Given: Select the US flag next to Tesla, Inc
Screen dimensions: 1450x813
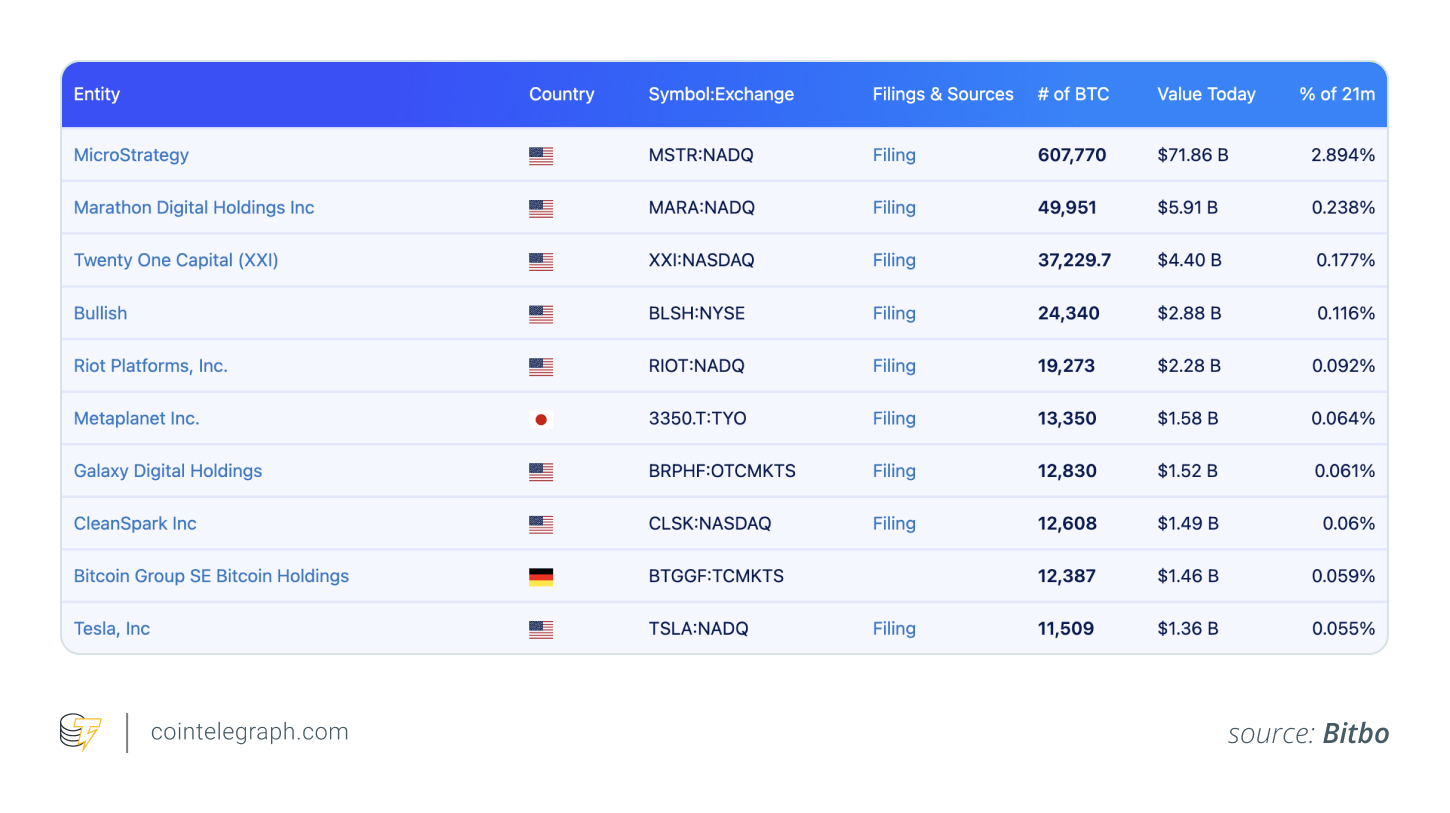Looking at the screenshot, I should pyautogui.click(x=541, y=629).
